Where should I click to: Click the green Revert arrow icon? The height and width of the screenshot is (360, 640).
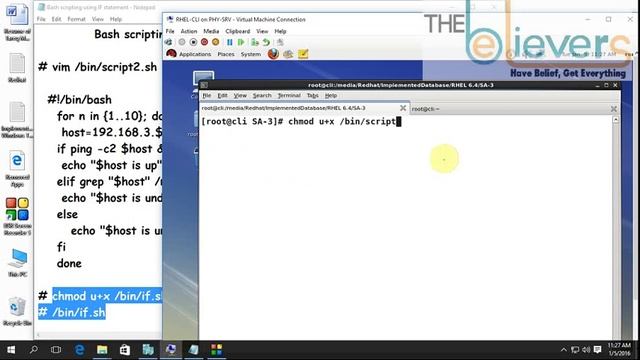(x=266, y=42)
